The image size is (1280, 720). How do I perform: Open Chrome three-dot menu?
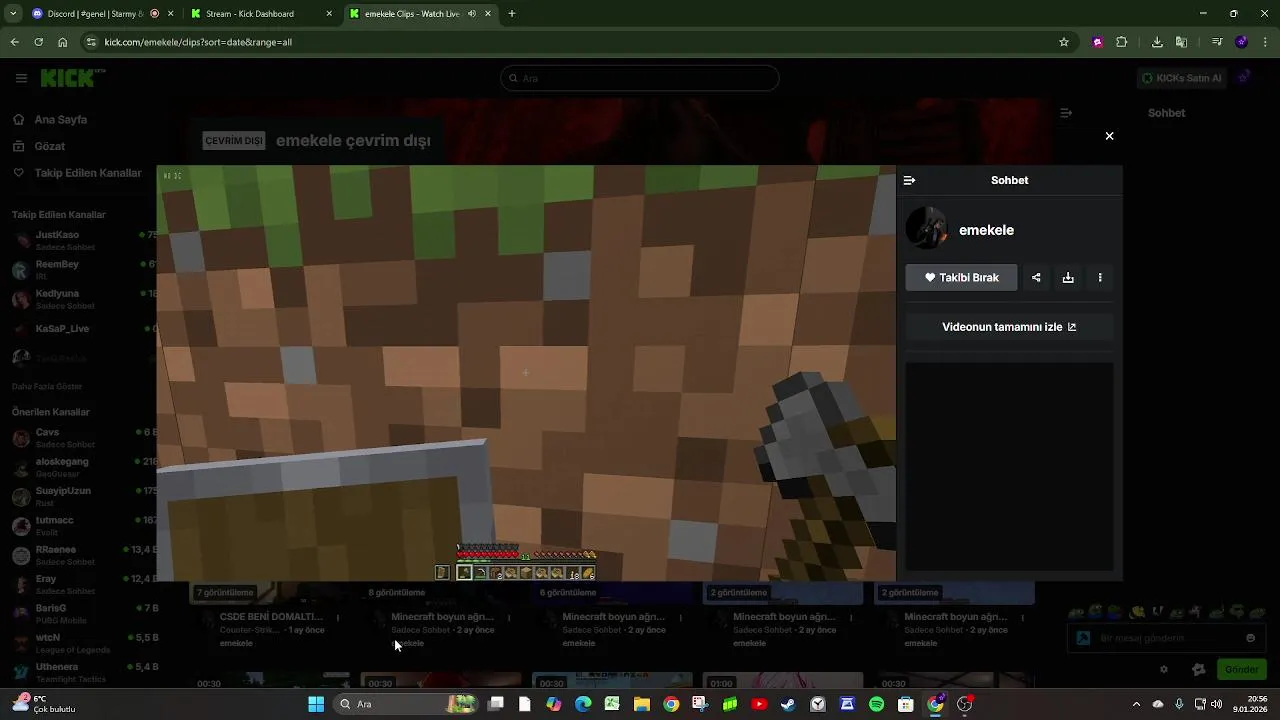pos(1266,42)
